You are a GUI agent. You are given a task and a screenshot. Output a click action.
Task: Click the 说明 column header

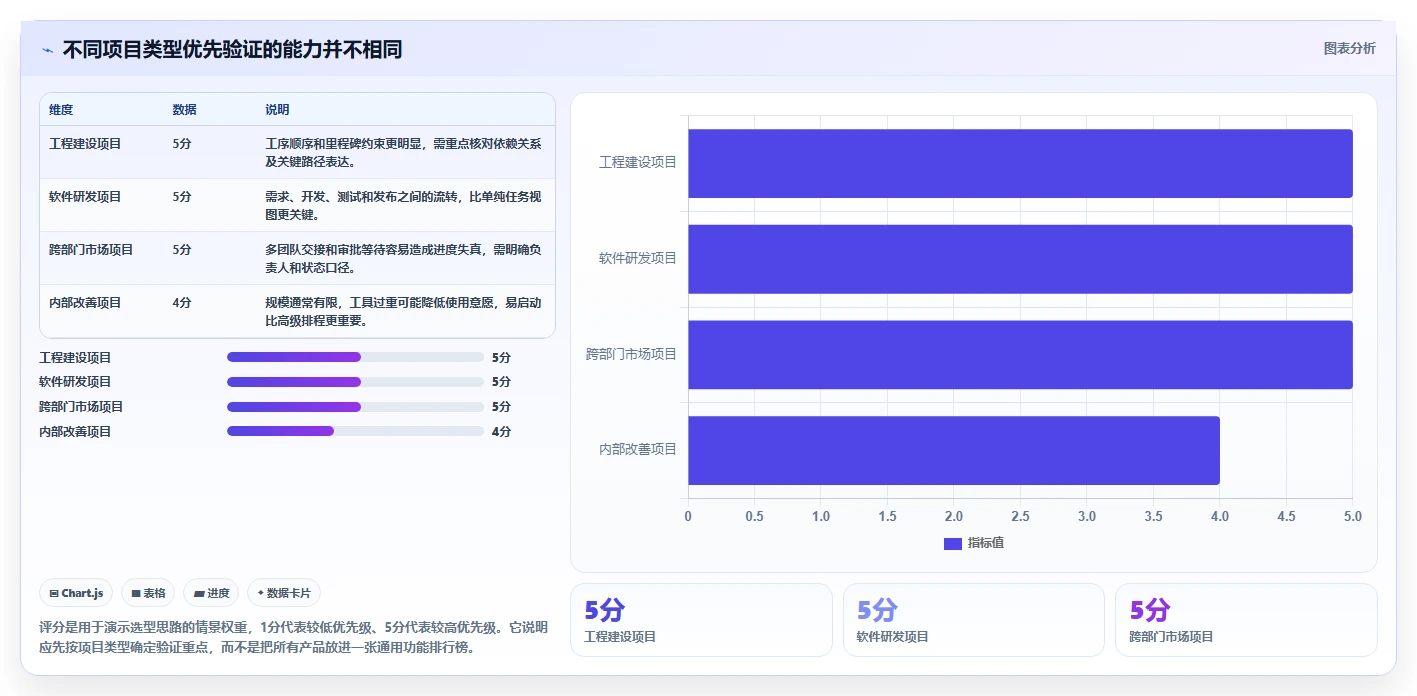click(277, 110)
